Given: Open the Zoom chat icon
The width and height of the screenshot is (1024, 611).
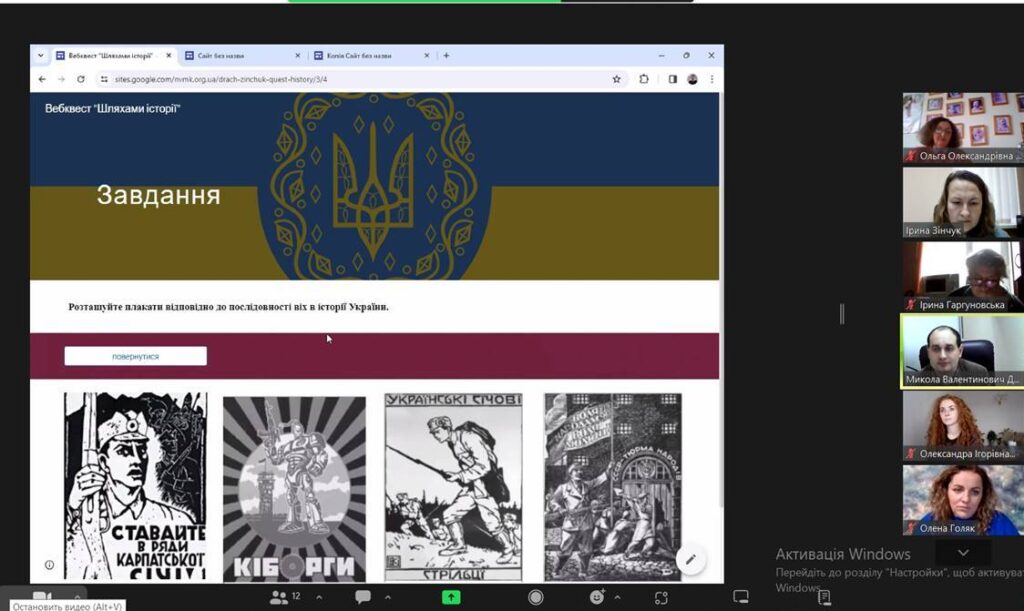Looking at the screenshot, I should pyautogui.click(x=362, y=597).
